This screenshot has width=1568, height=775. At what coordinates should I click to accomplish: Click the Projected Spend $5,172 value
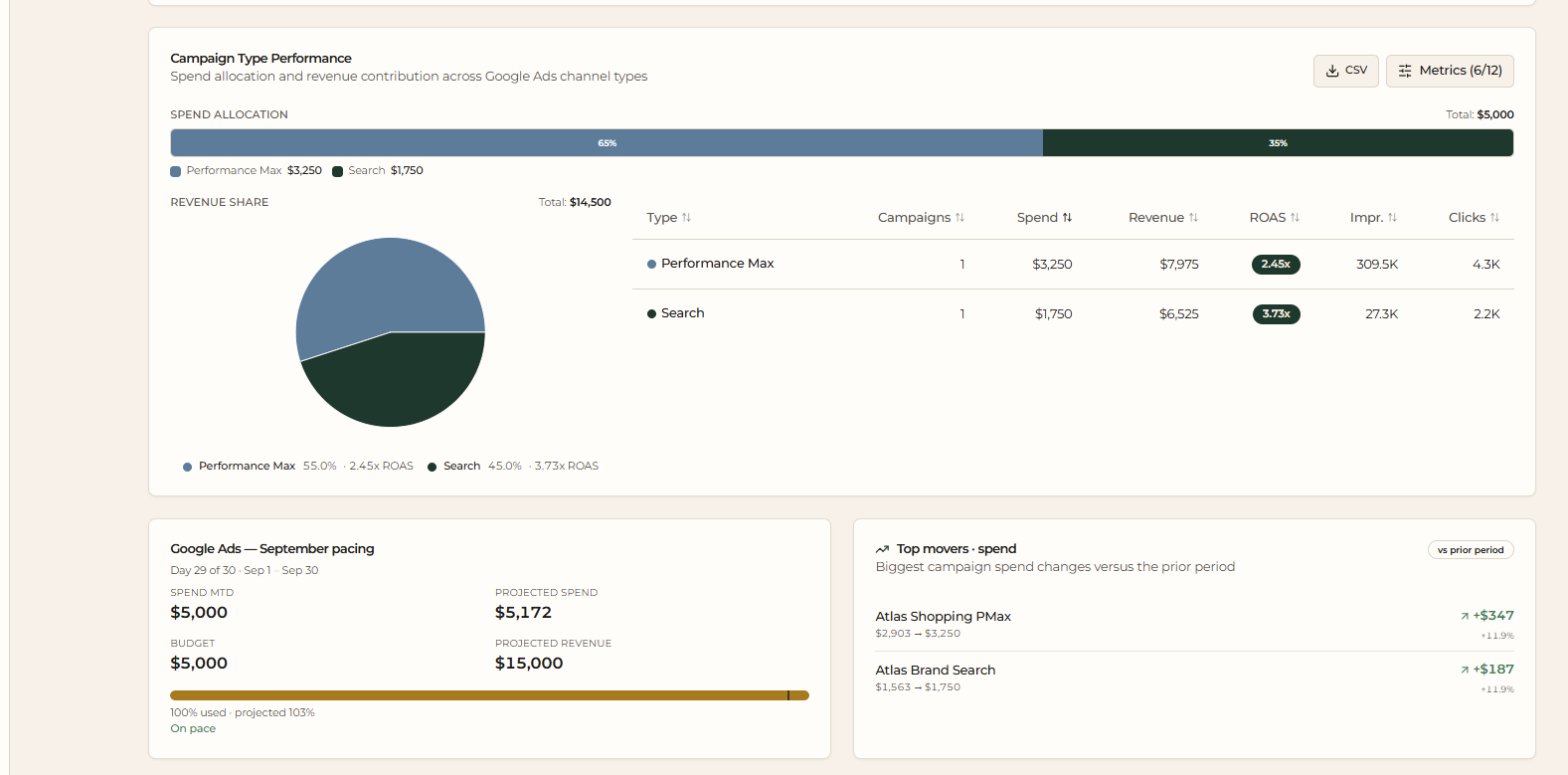point(523,613)
